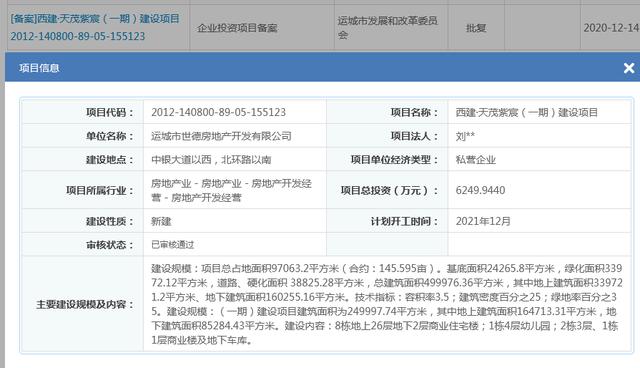This screenshot has width=640, height=368.
Task: Select the 企业投资项目备案 cell in background row
Action: 237,28
